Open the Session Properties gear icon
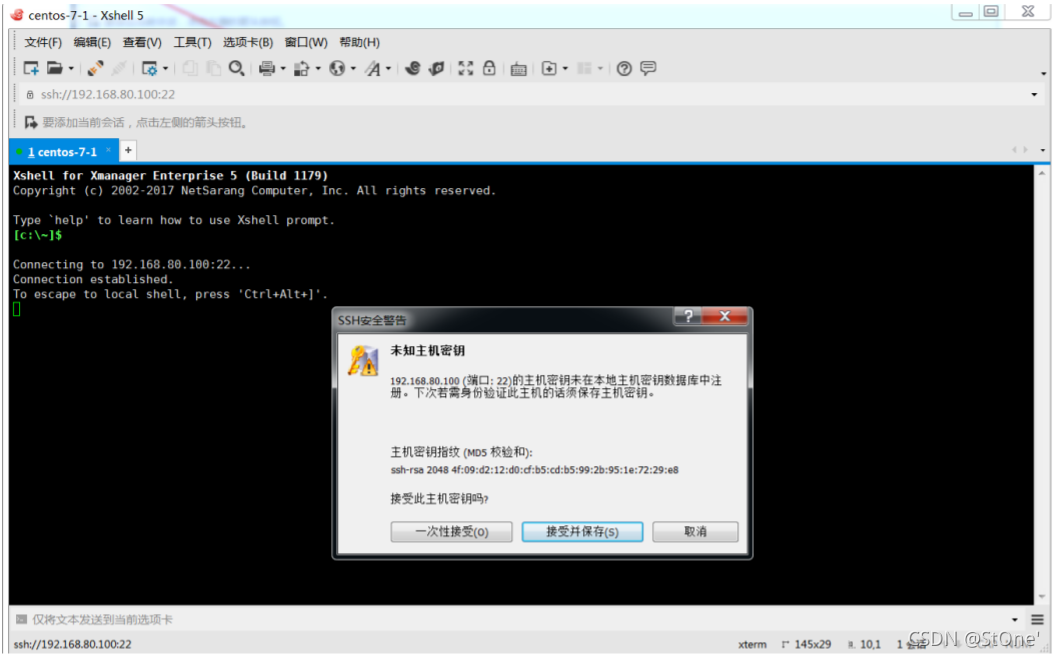 pyautogui.click(x=149, y=68)
